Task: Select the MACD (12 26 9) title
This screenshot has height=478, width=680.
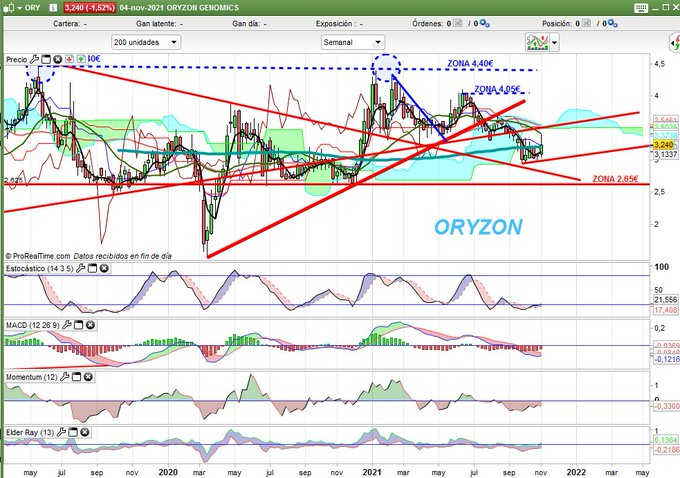Action: (x=33, y=325)
